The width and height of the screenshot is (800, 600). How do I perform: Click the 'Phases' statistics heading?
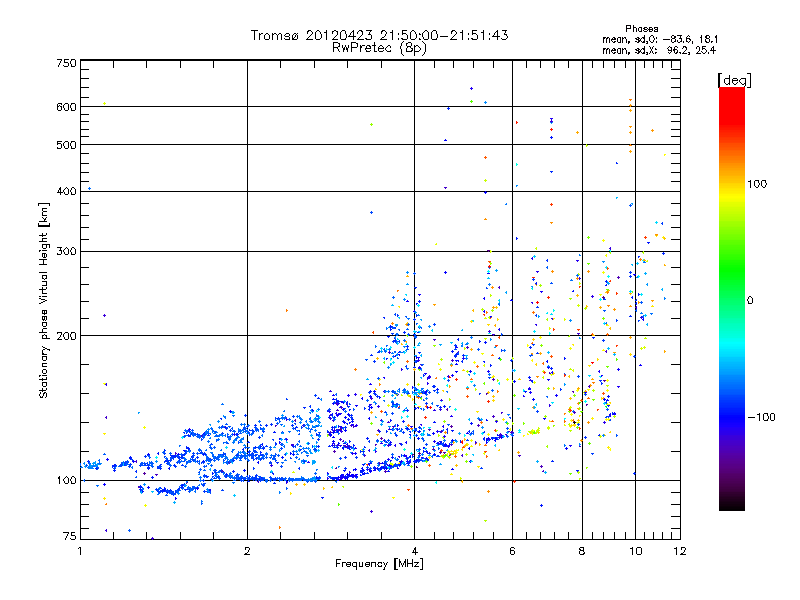[x=641, y=29]
